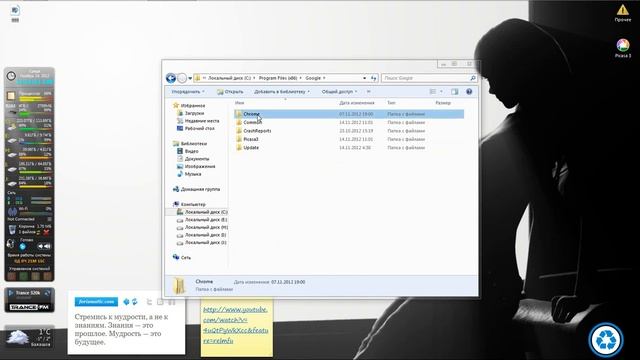Go back with the Explorer back arrow
This screenshot has width=640, height=360.
point(171,78)
